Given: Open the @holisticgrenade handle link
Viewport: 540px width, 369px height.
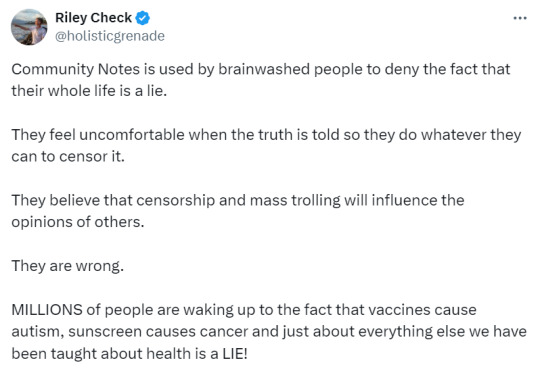Looking at the screenshot, I should pyautogui.click(x=110, y=36).
